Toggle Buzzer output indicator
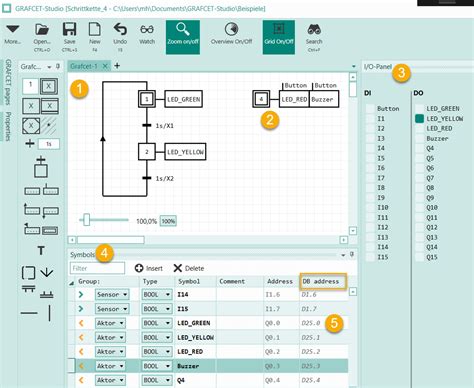The height and width of the screenshot is (388, 474). [x=420, y=138]
